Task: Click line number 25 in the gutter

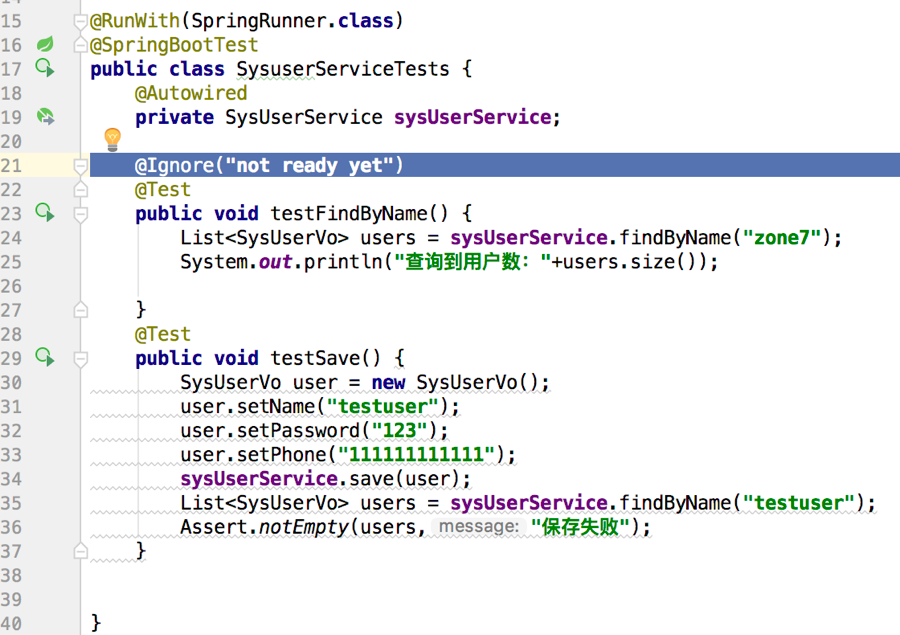Action: [12, 262]
